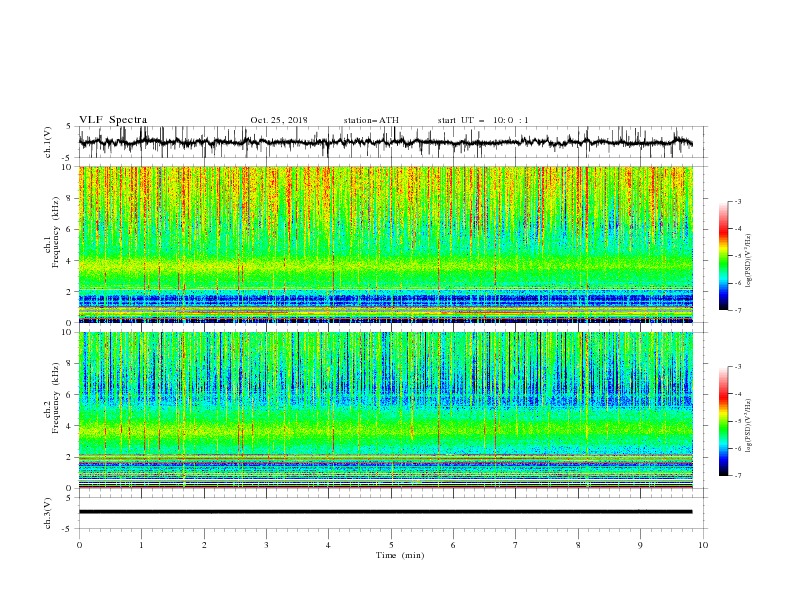
Task: Click the '5' tick on the time axis
Action: pyautogui.click(x=391, y=545)
